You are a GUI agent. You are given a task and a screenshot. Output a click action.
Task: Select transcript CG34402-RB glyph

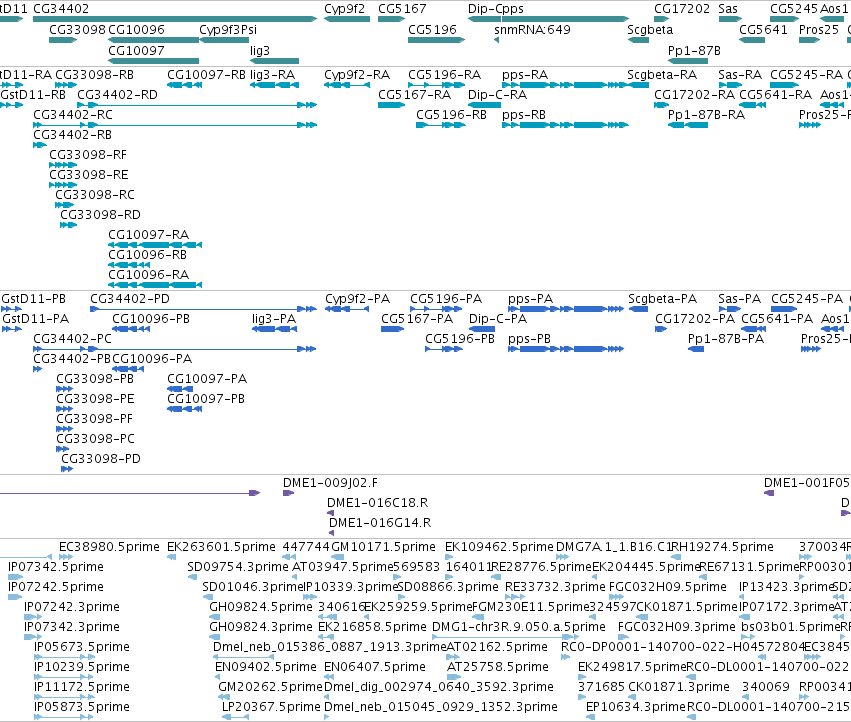(x=40, y=145)
